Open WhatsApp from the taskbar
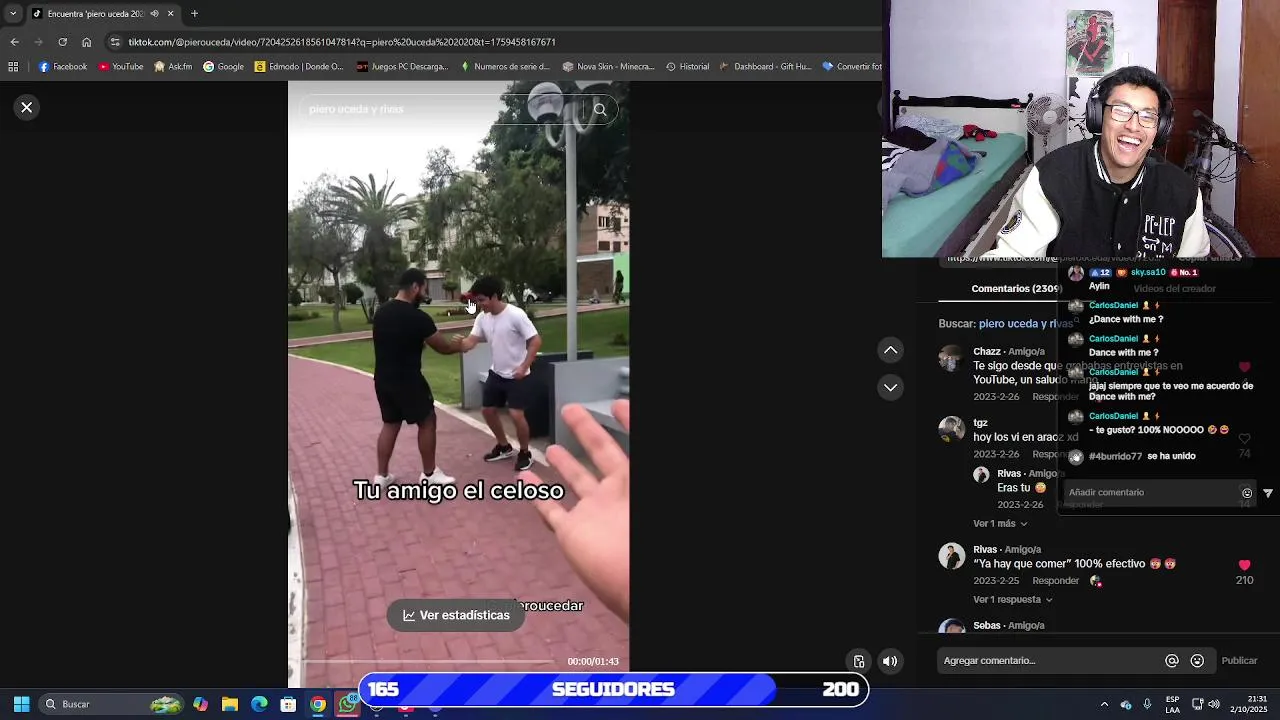The height and width of the screenshot is (720, 1280). (x=347, y=704)
